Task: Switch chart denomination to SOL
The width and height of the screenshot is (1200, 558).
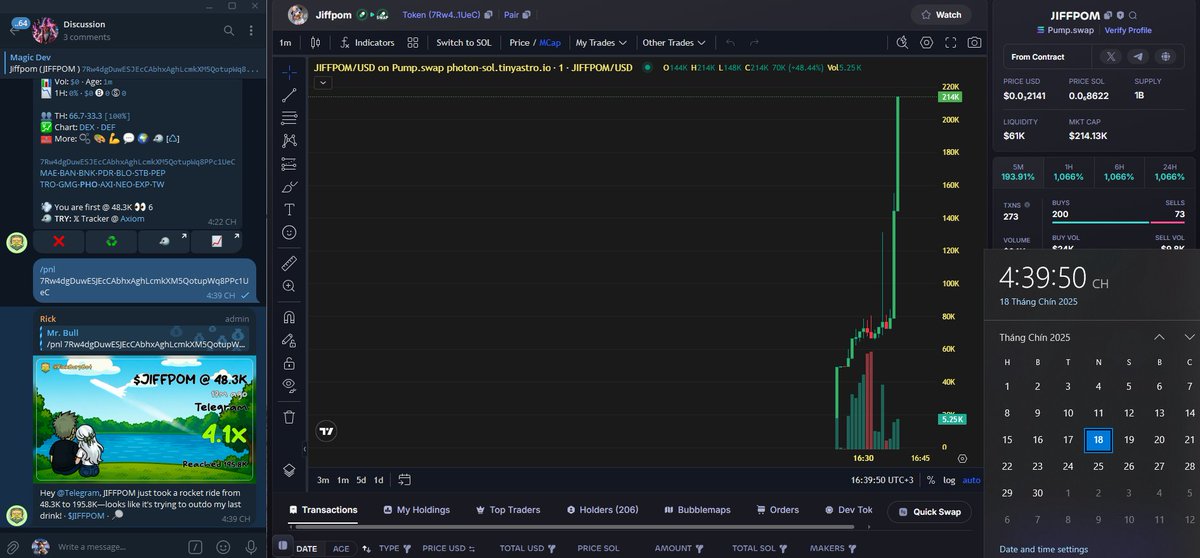Action: [464, 43]
